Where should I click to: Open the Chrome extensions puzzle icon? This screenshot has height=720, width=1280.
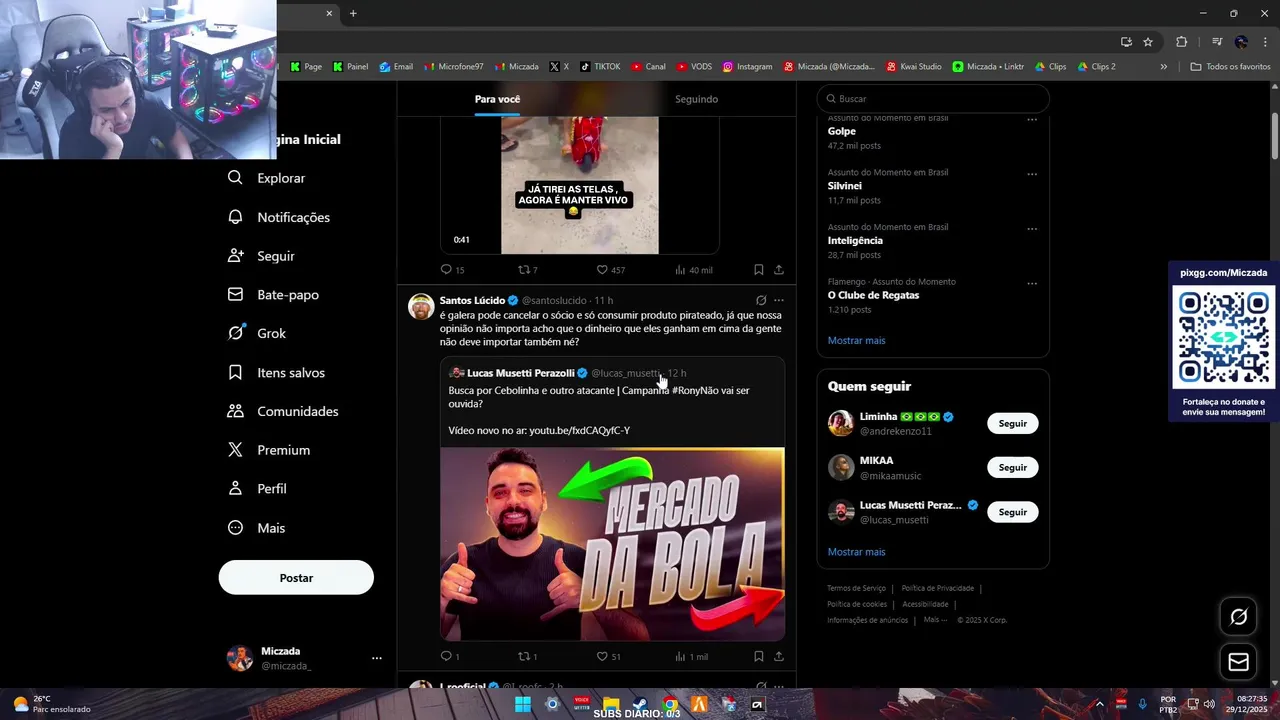[1181, 42]
